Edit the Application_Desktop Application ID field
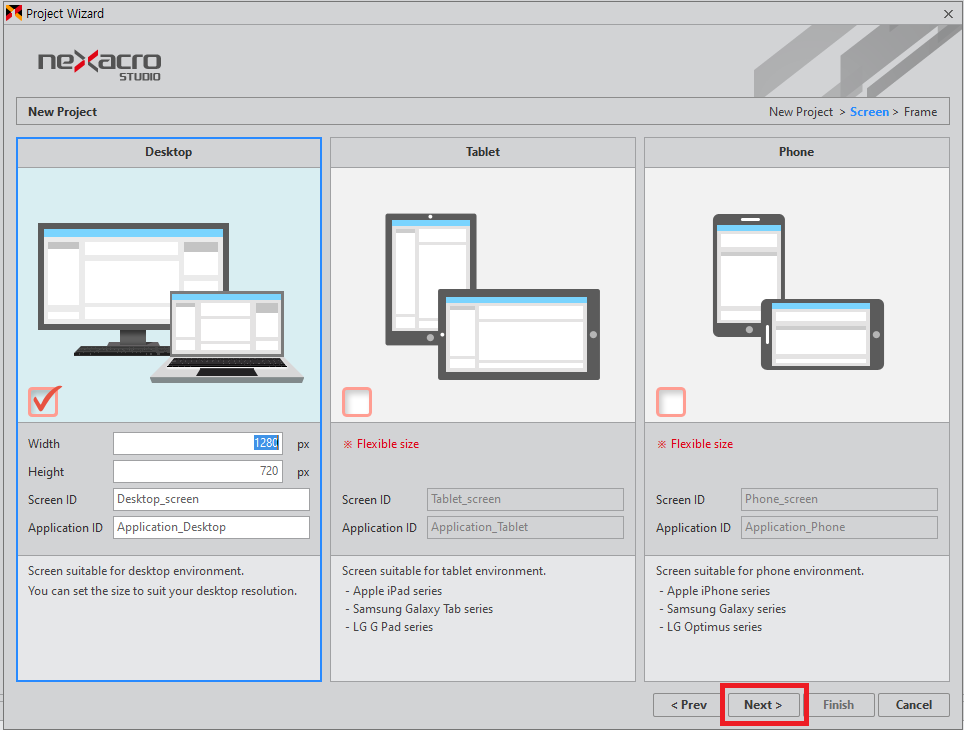 [x=211, y=527]
